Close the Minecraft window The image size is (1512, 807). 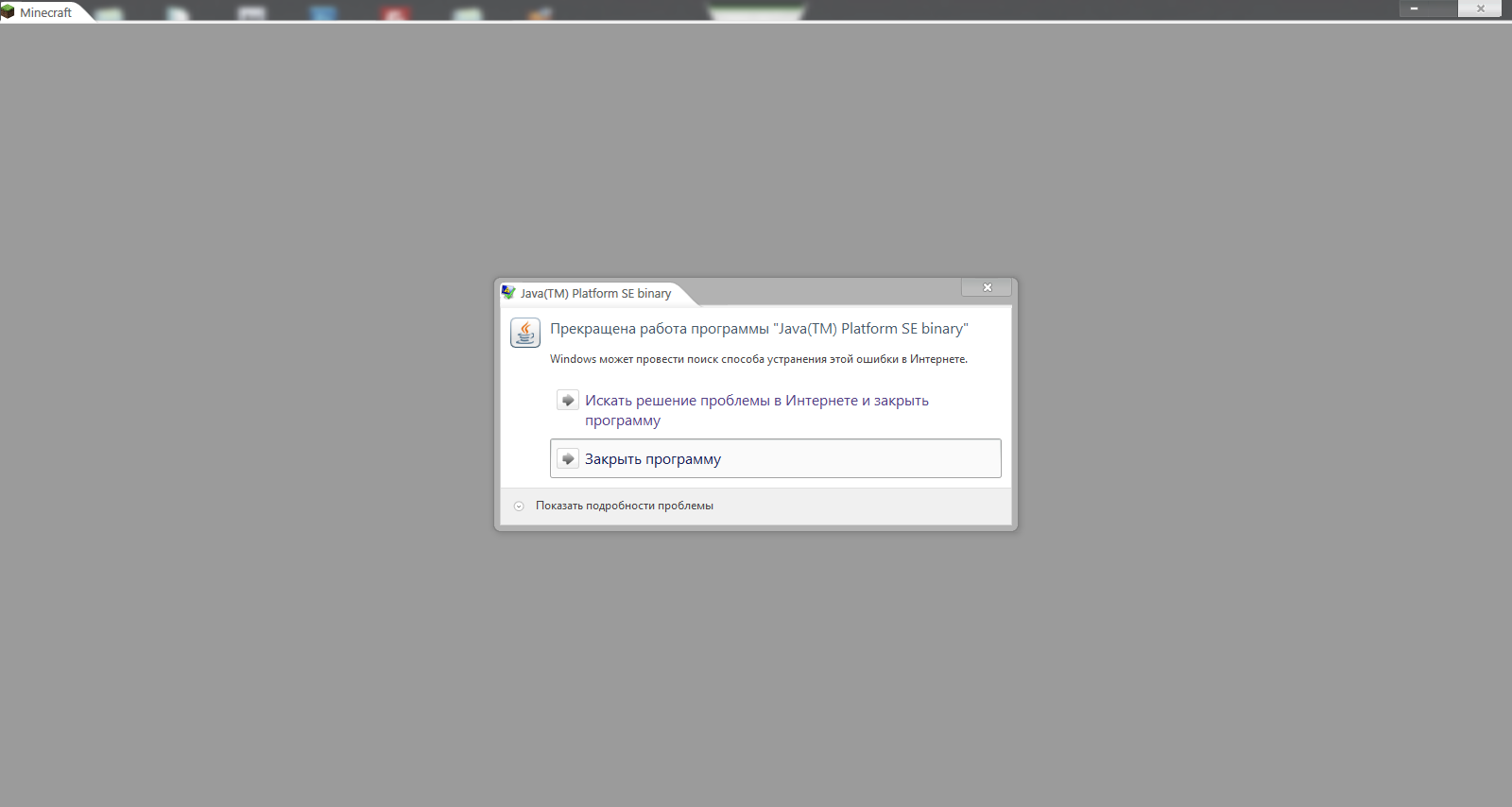[x=1480, y=9]
